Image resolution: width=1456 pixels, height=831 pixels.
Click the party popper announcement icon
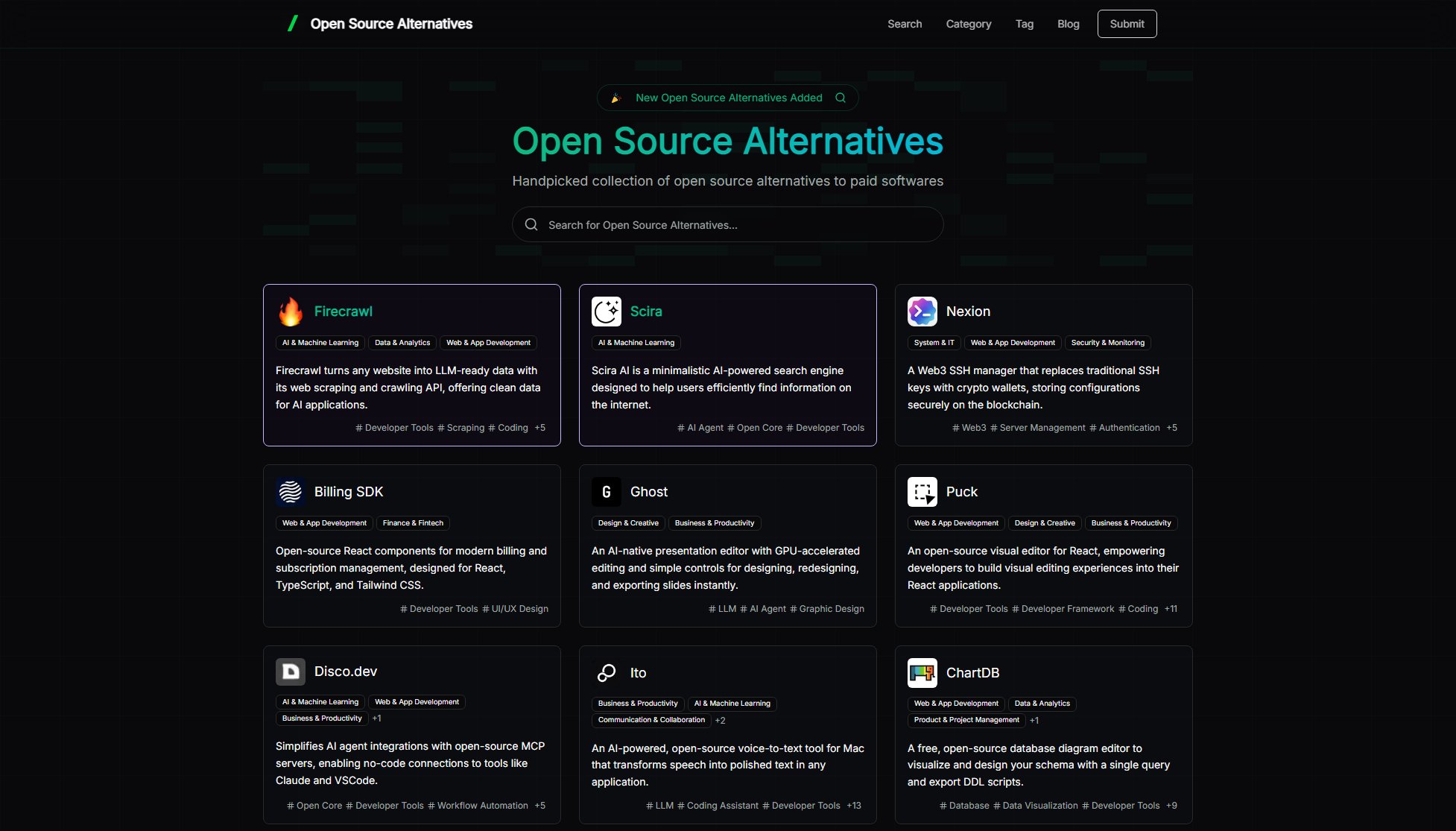click(x=616, y=98)
